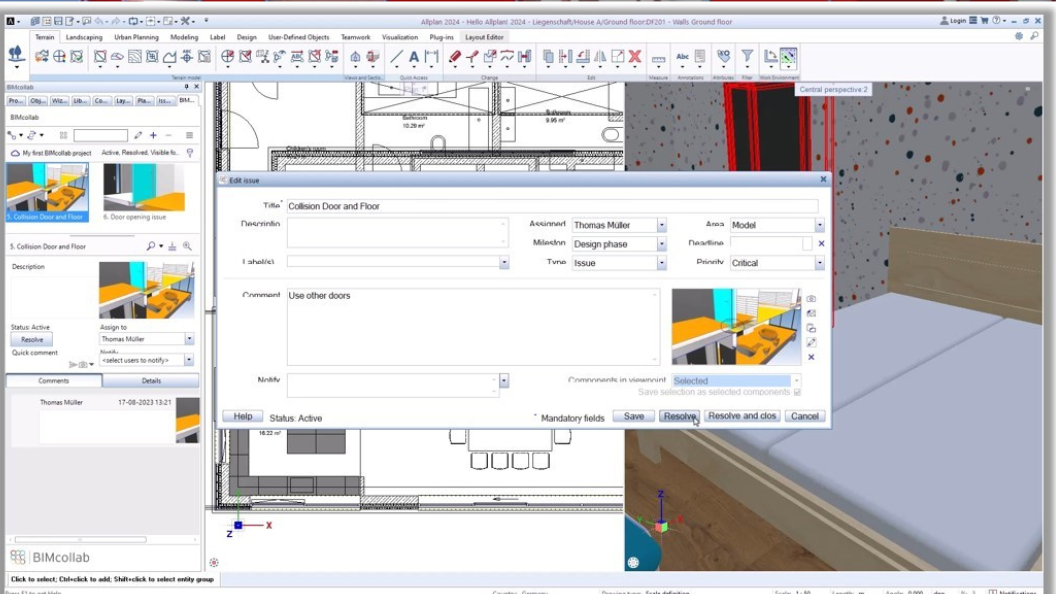1056x594 pixels.
Task: Click the Resolve button in the Edit issue dialog
Action: click(x=680, y=416)
